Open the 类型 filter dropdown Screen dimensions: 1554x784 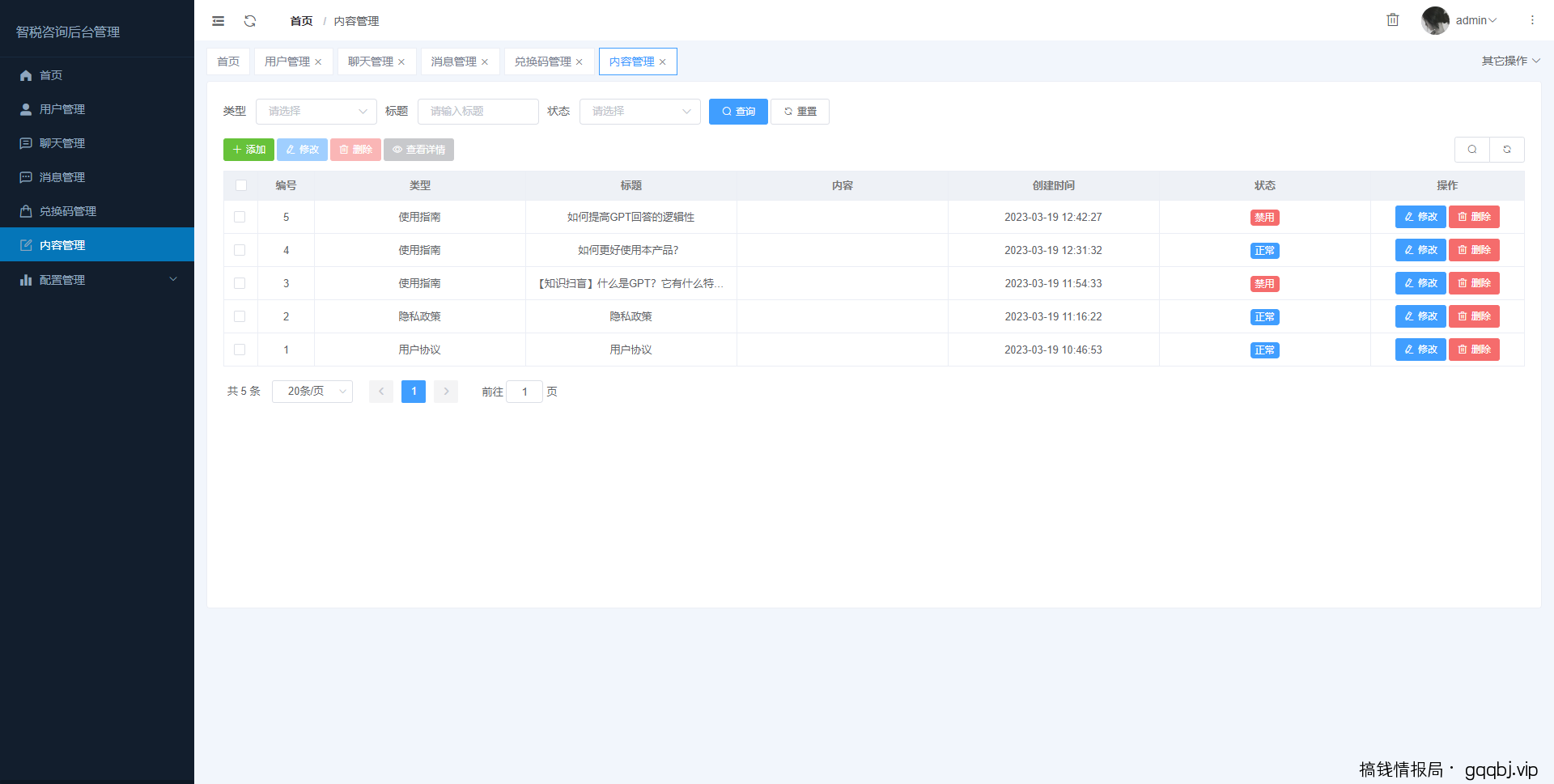(x=316, y=111)
